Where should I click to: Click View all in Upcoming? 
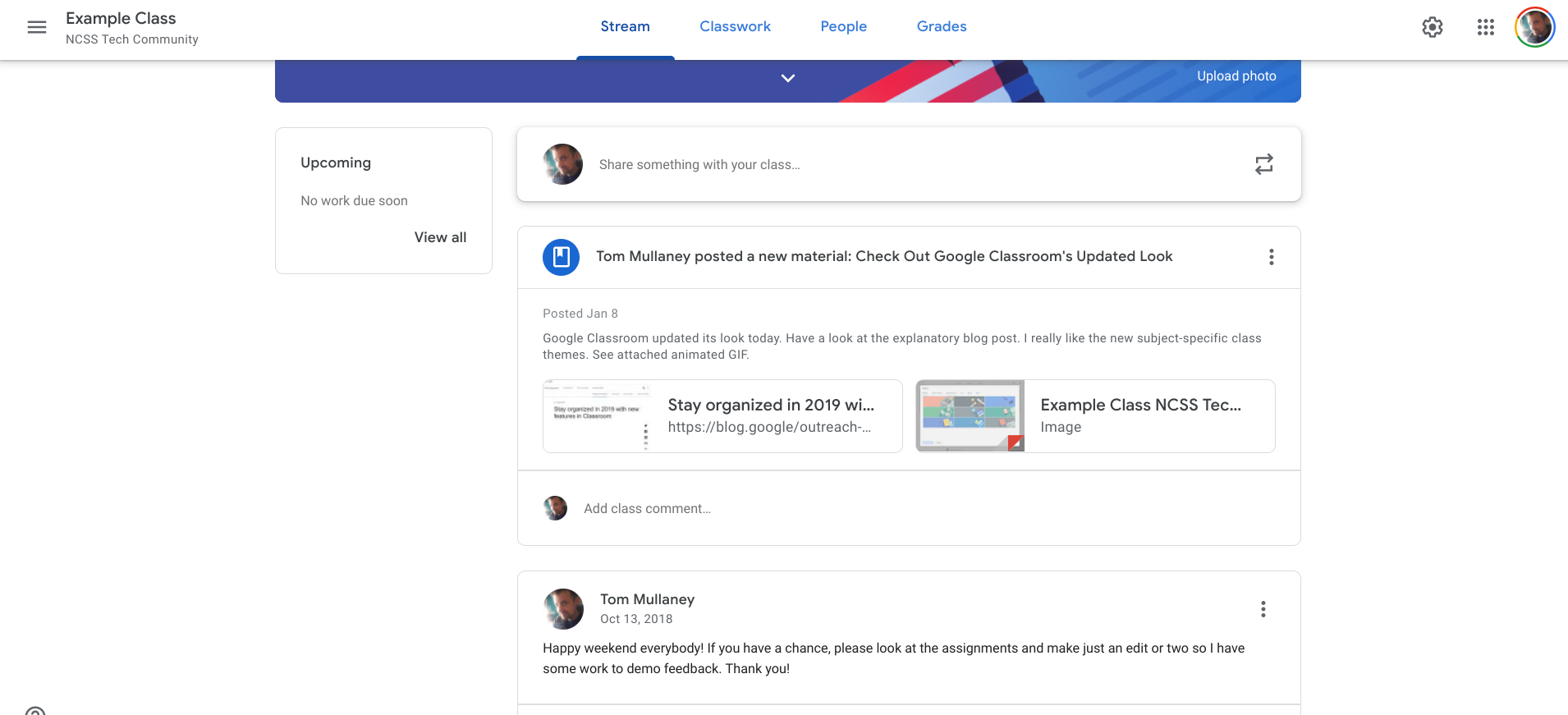click(x=440, y=237)
